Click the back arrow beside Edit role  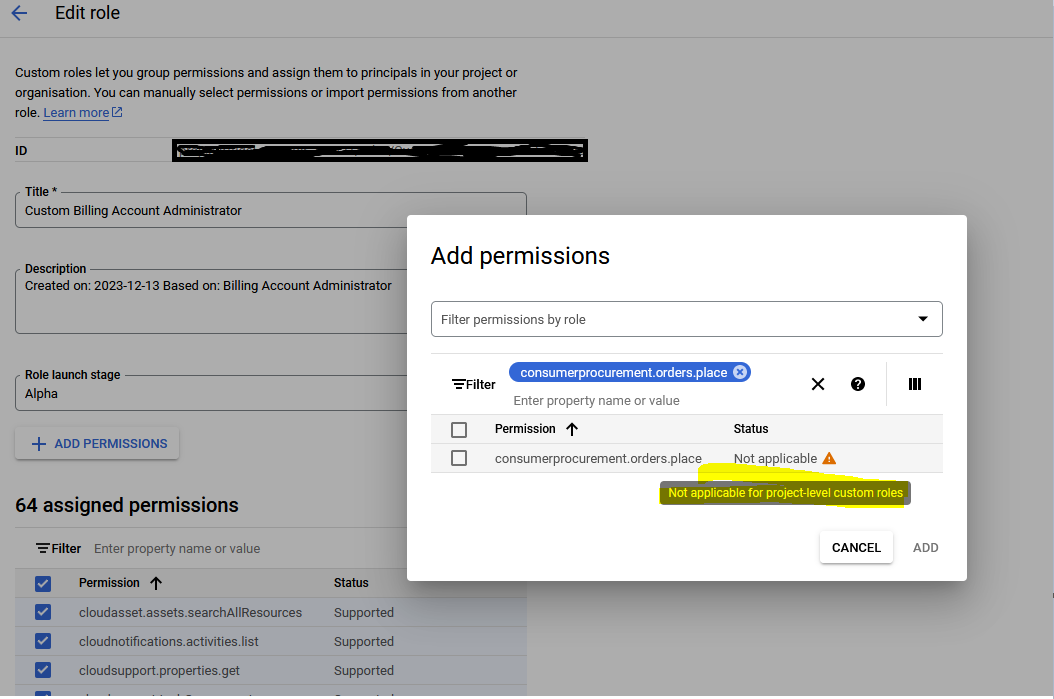point(19,14)
